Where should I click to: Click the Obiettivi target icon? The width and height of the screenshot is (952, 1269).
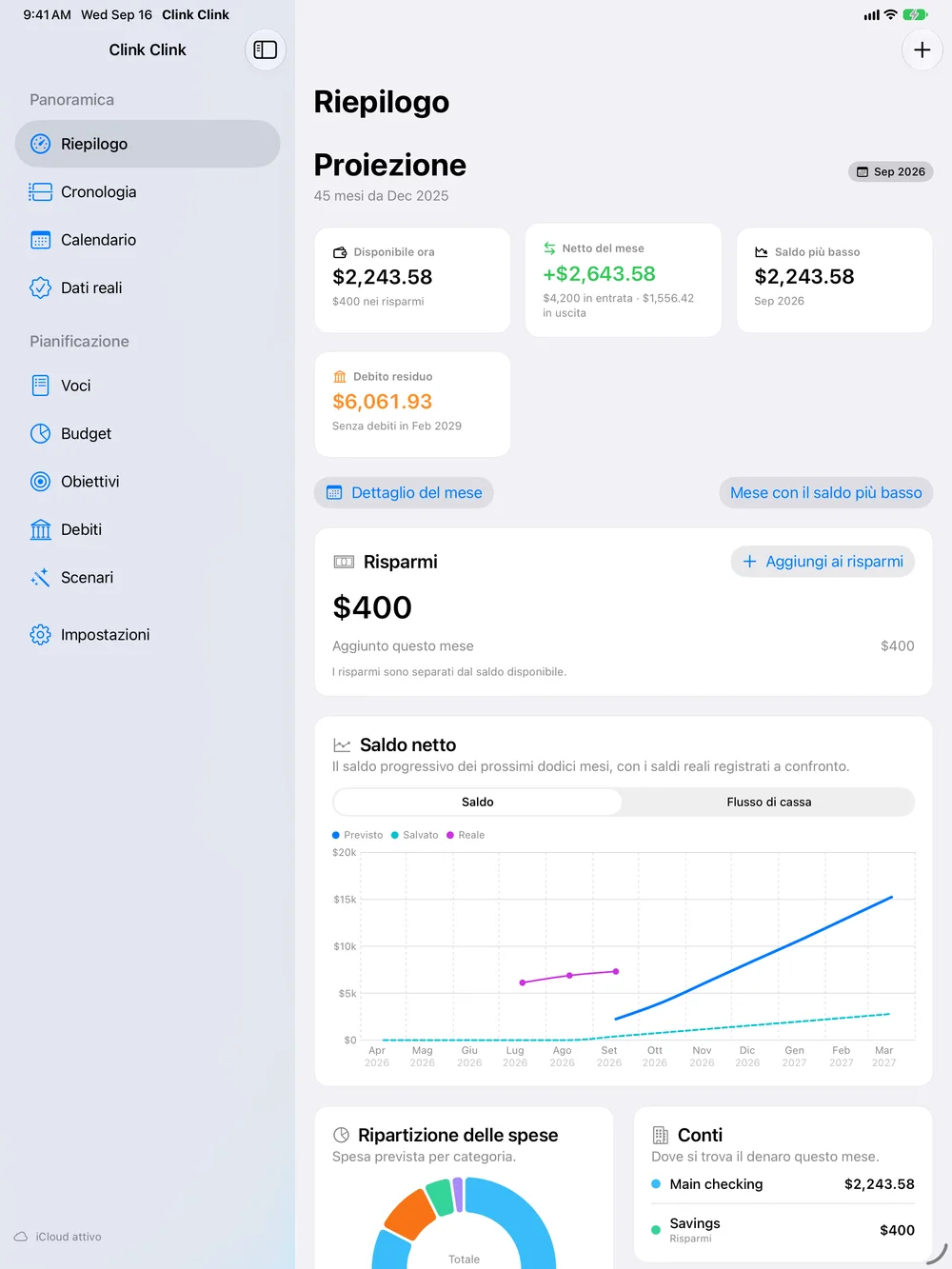(40, 482)
